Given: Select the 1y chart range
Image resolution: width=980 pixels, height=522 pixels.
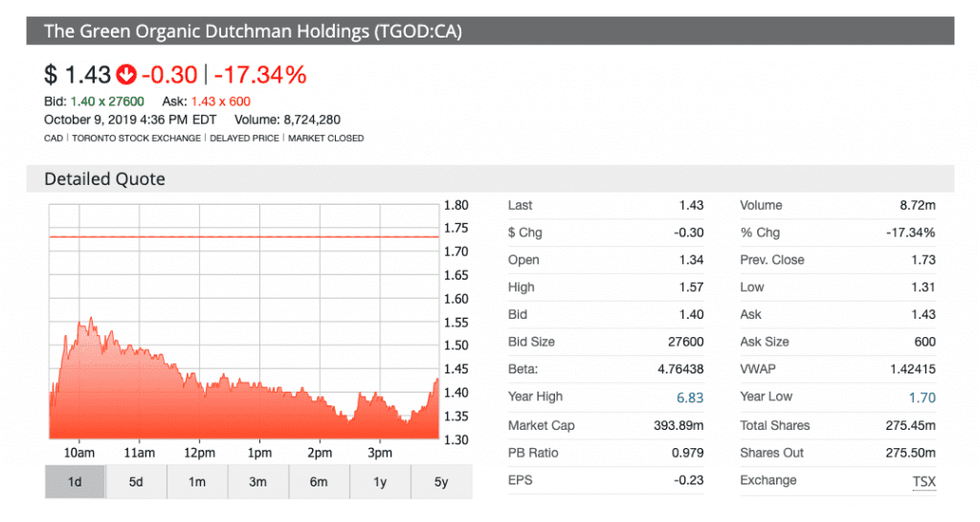Looking at the screenshot, I should pos(380,482).
